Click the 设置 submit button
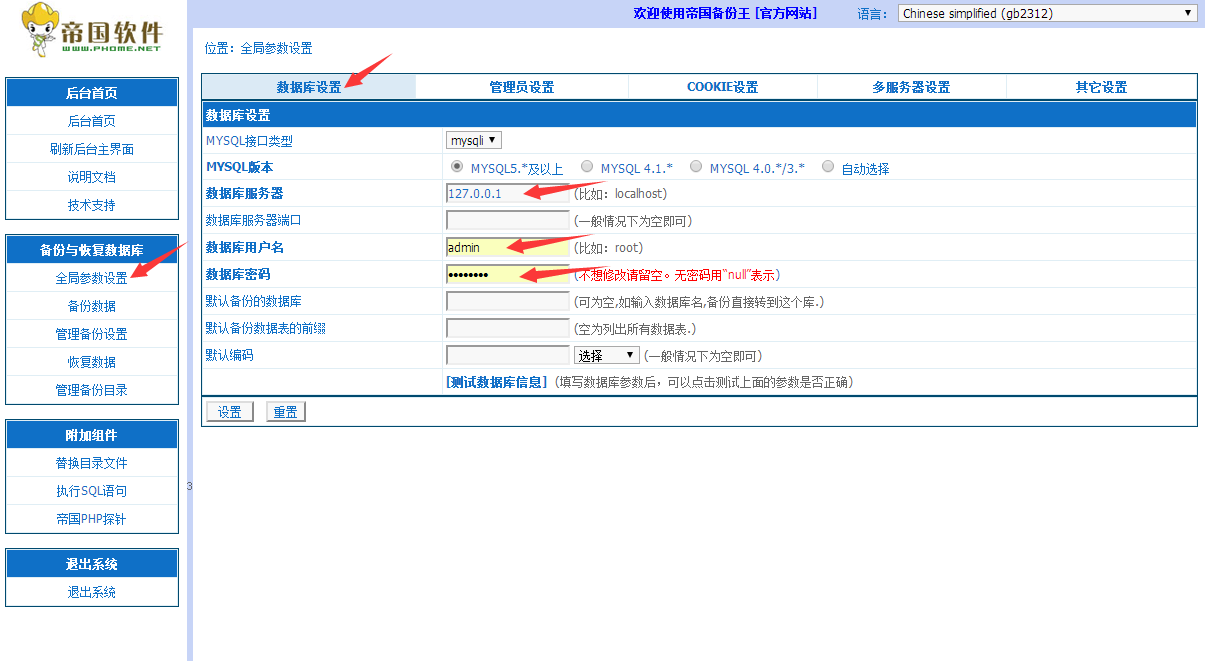 click(x=230, y=412)
